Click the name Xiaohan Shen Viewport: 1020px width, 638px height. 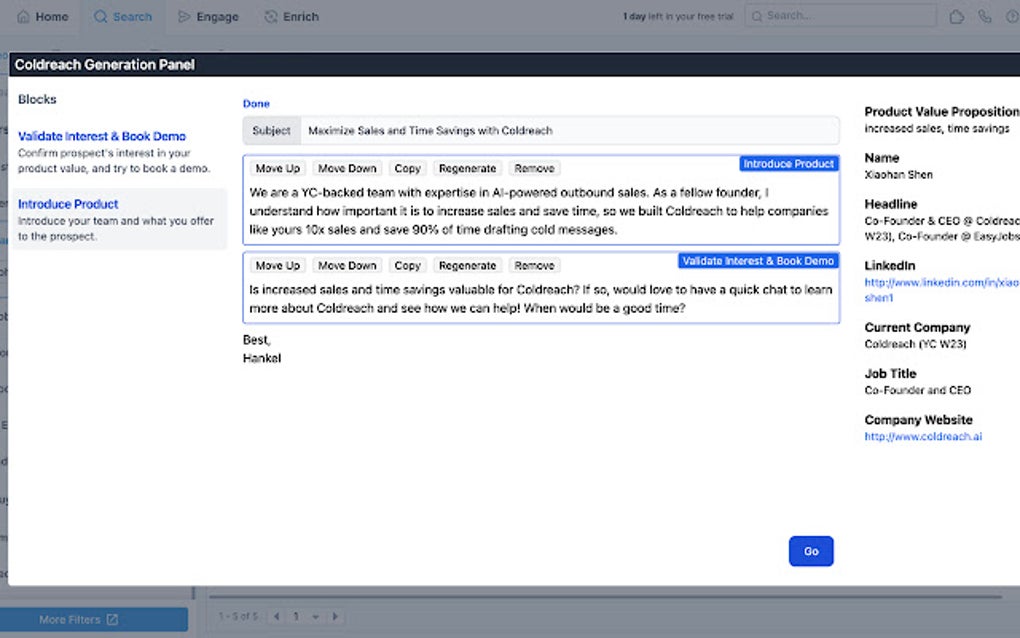pyautogui.click(x=898, y=174)
